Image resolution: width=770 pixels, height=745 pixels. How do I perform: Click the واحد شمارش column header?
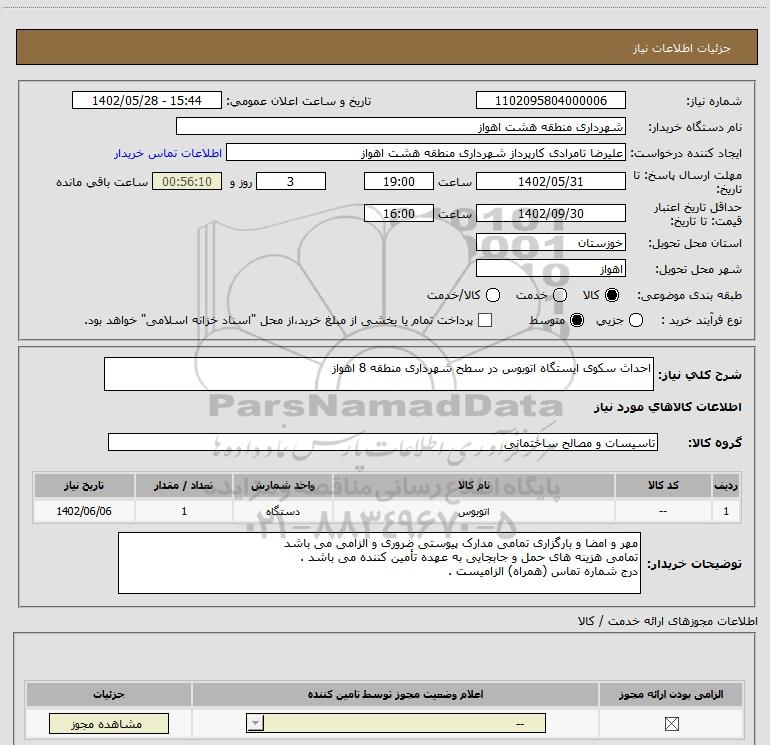283,485
